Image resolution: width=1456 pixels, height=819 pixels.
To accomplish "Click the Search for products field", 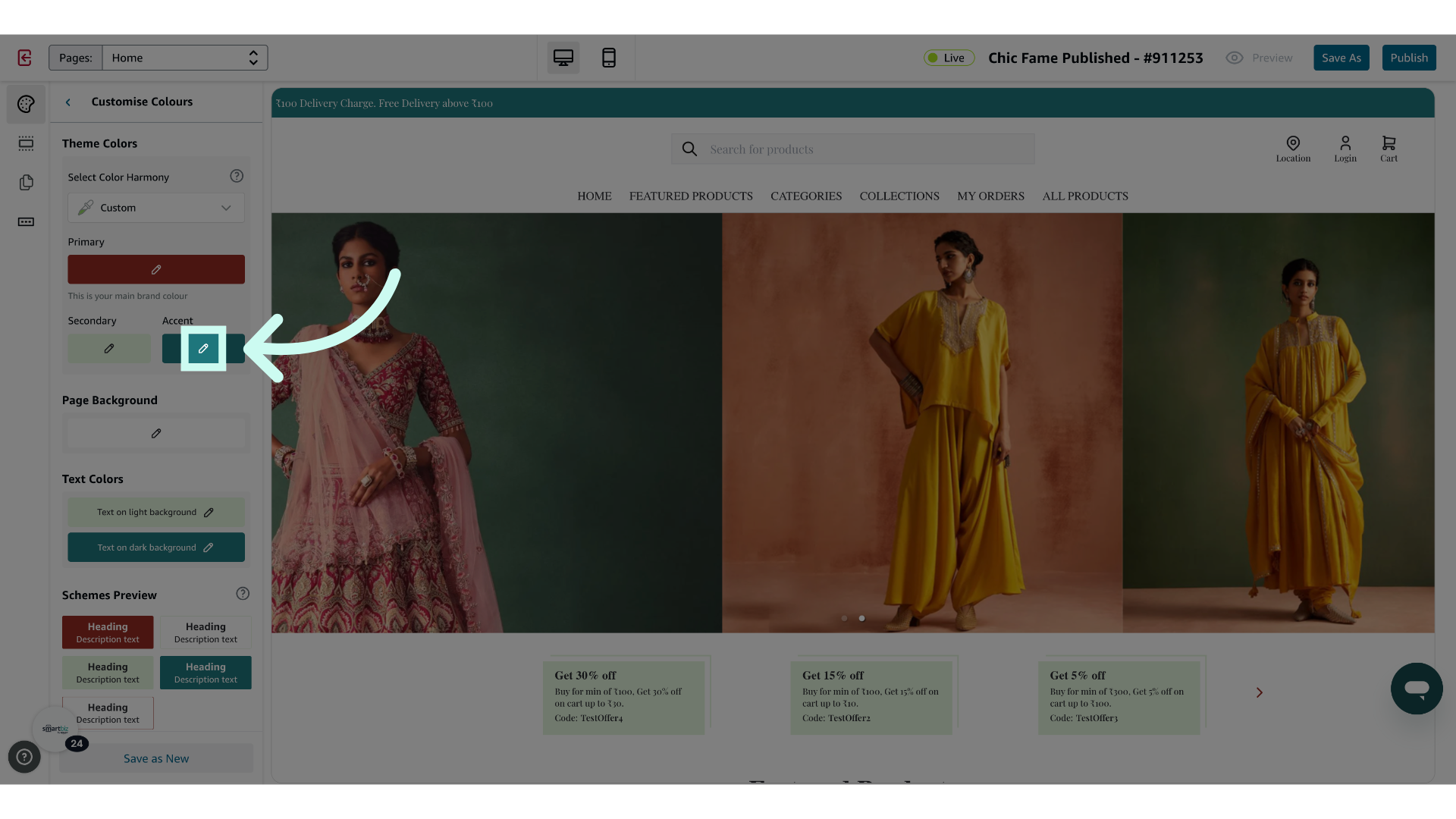I will (x=853, y=149).
